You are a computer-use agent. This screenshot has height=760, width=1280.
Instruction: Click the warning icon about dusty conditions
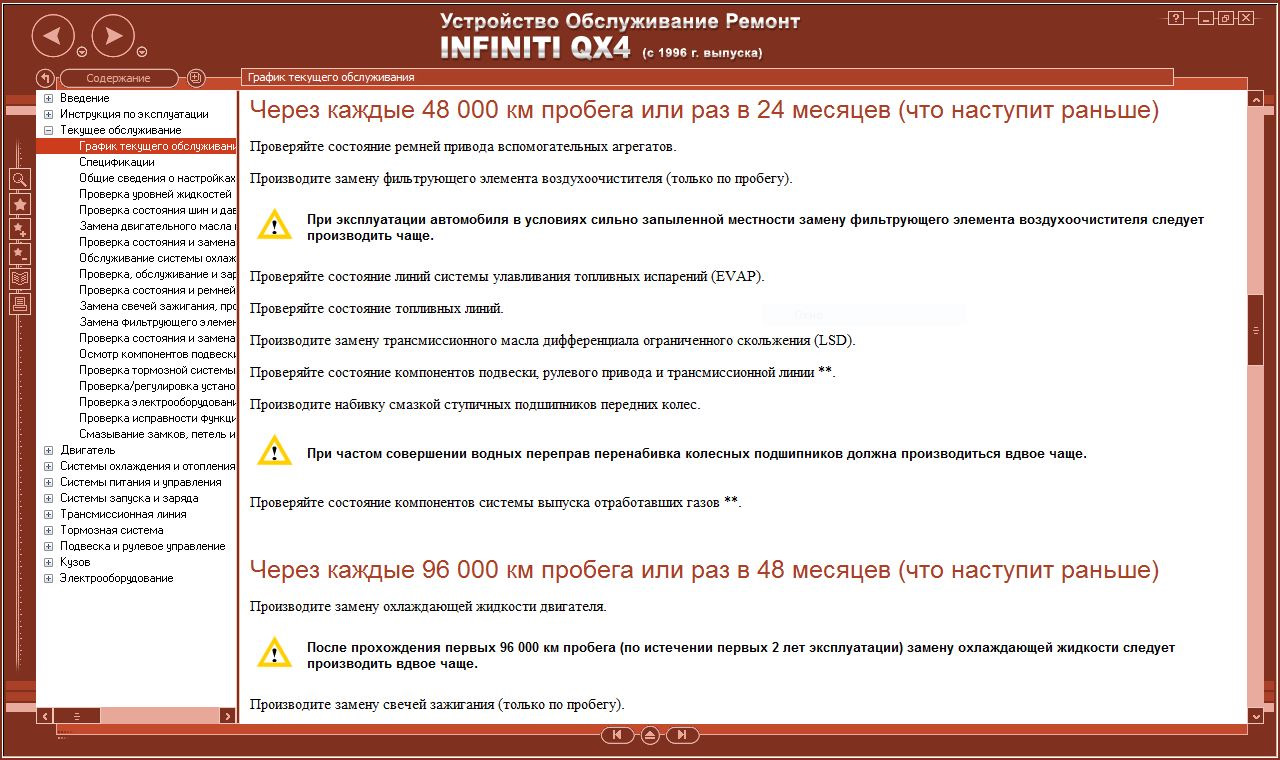tap(274, 224)
